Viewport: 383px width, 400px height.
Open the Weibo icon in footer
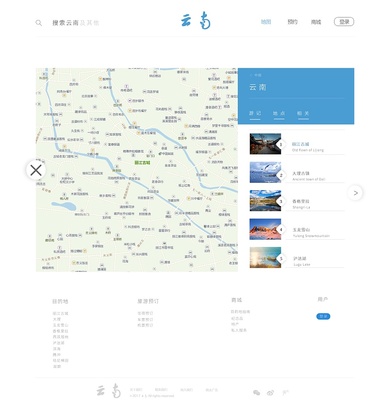tap(271, 393)
